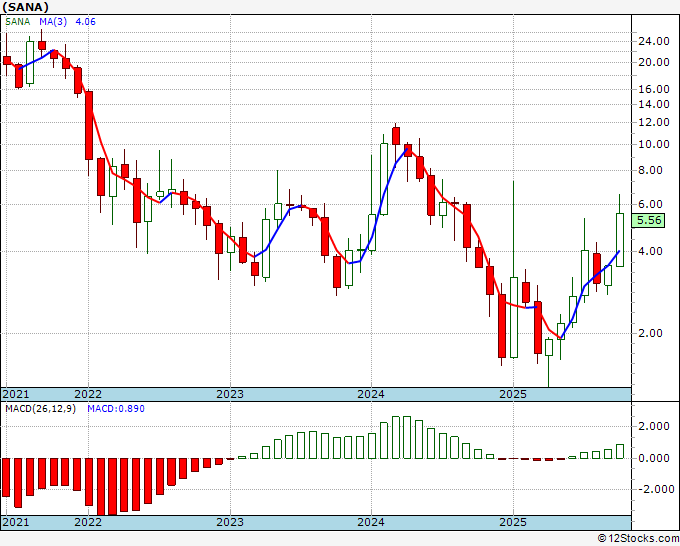The height and width of the screenshot is (546, 680).
Task: Click the 12.00 price axis label
Action: [x=654, y=122]
